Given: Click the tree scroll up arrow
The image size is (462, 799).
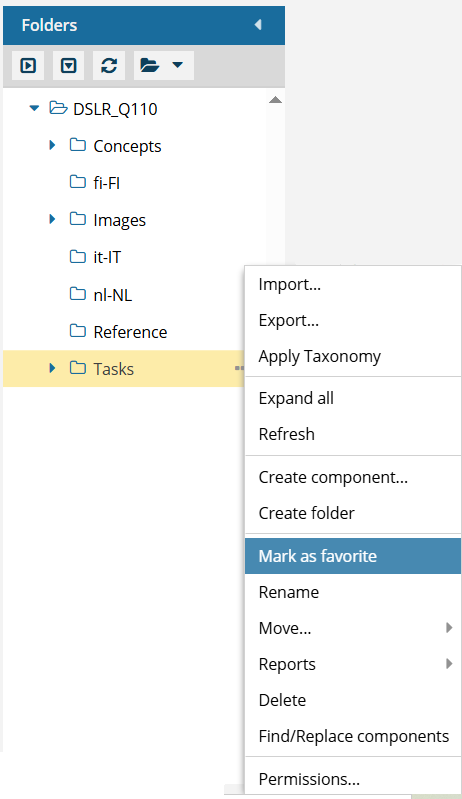Looking at the screenshot, I should (x=275, y=99).
